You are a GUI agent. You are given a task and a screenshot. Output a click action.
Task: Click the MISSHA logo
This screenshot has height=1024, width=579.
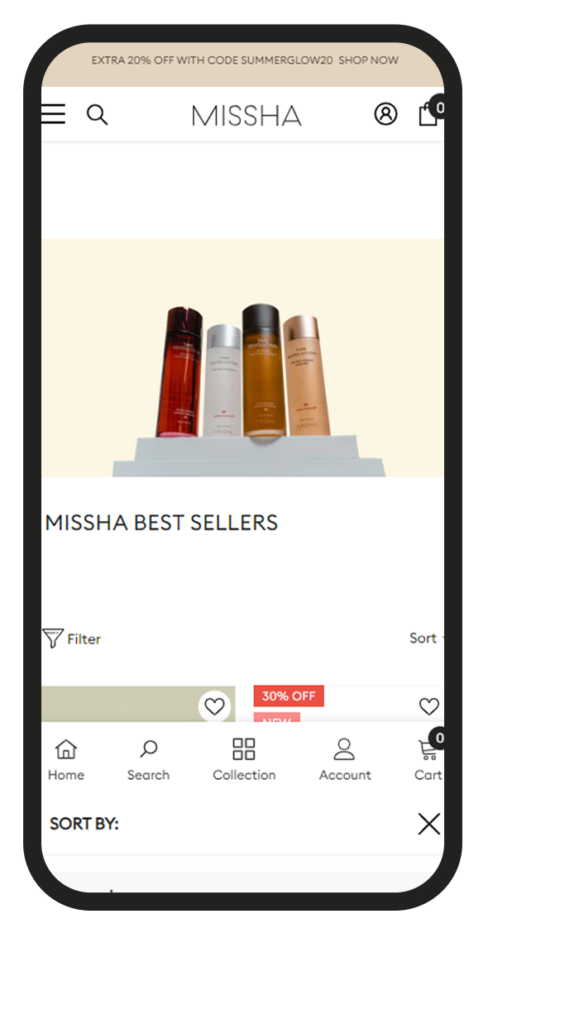tap(246, 116)
